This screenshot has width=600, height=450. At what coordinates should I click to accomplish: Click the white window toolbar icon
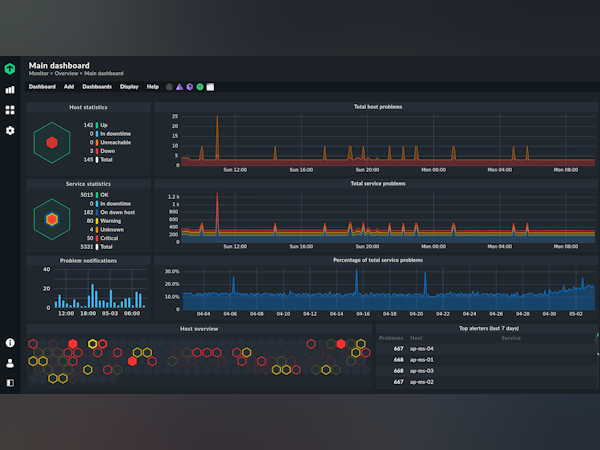[210, 87]
